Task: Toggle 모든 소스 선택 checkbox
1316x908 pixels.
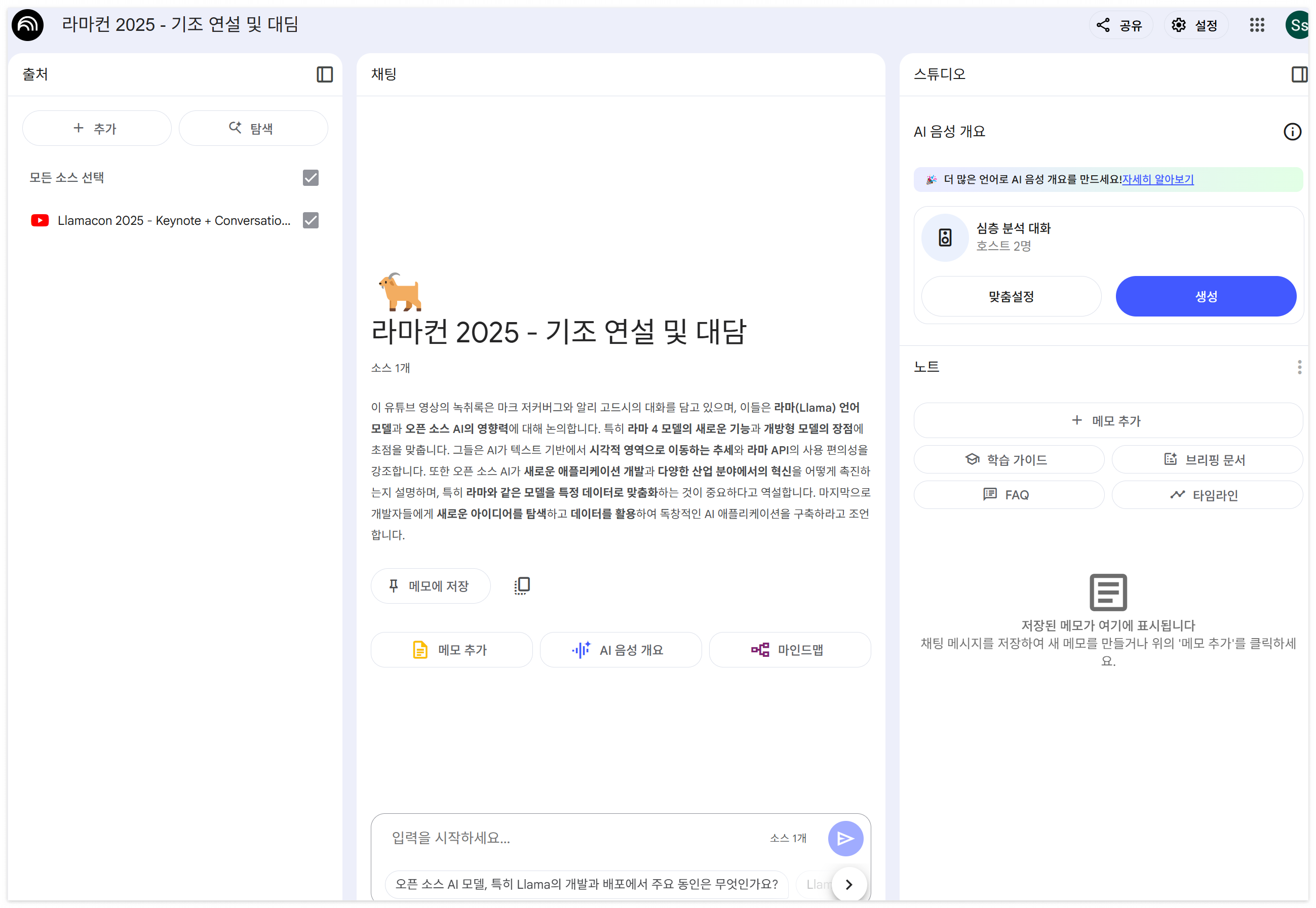Action: (310, 178)
